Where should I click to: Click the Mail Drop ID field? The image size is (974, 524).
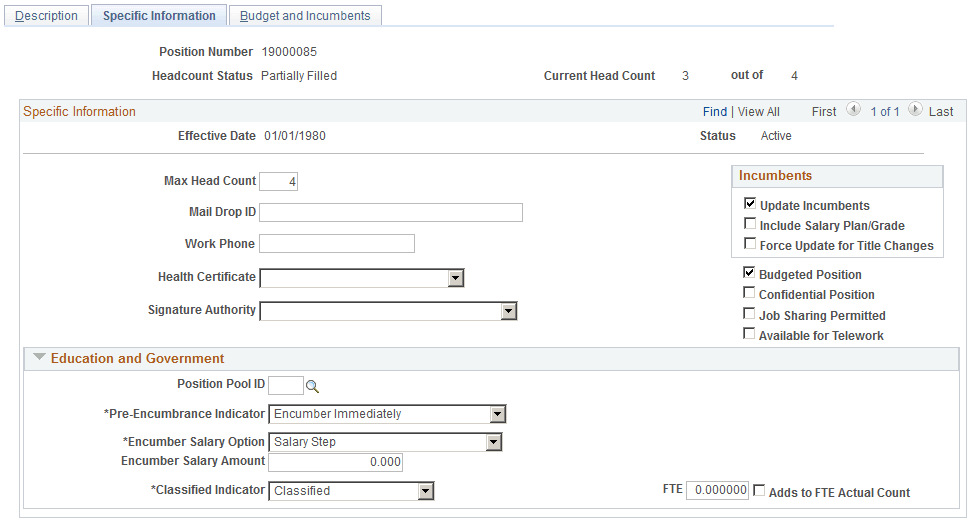click(x=391, y=212)
